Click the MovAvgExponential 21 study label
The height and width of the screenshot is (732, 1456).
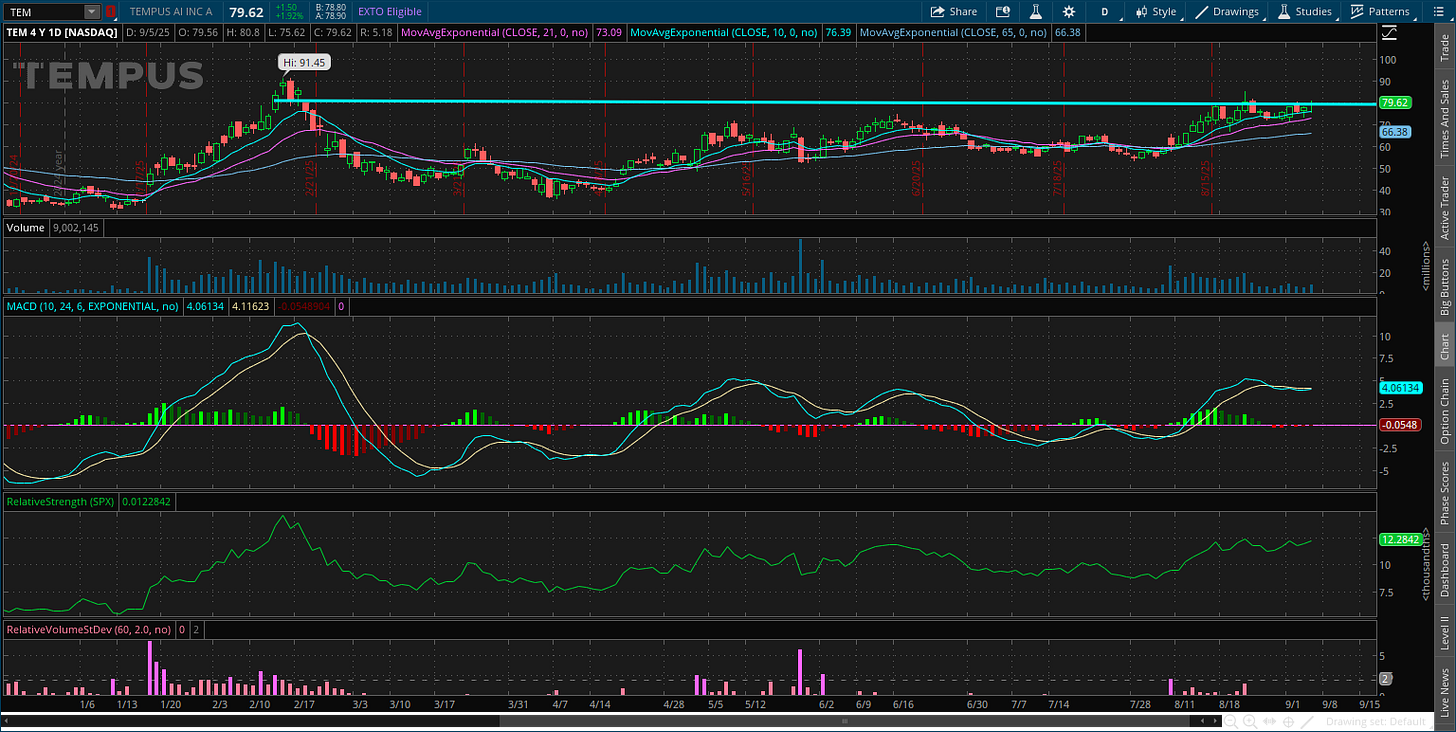tap(495, 32)
